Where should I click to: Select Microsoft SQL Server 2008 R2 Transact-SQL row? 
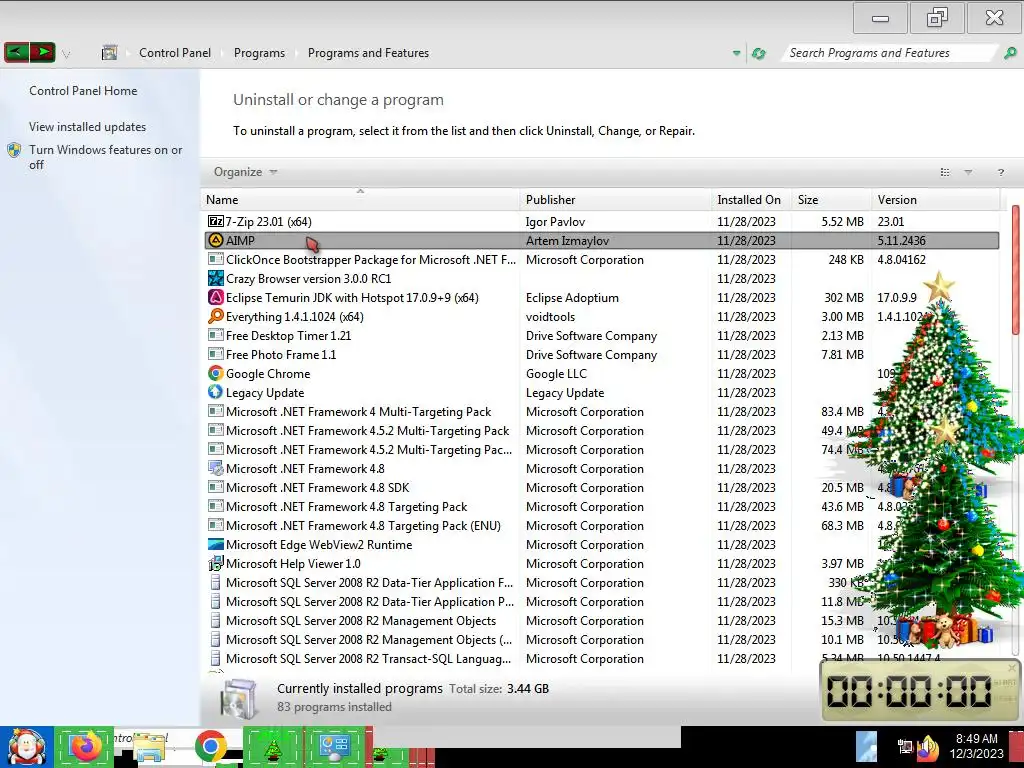[601, 658]
